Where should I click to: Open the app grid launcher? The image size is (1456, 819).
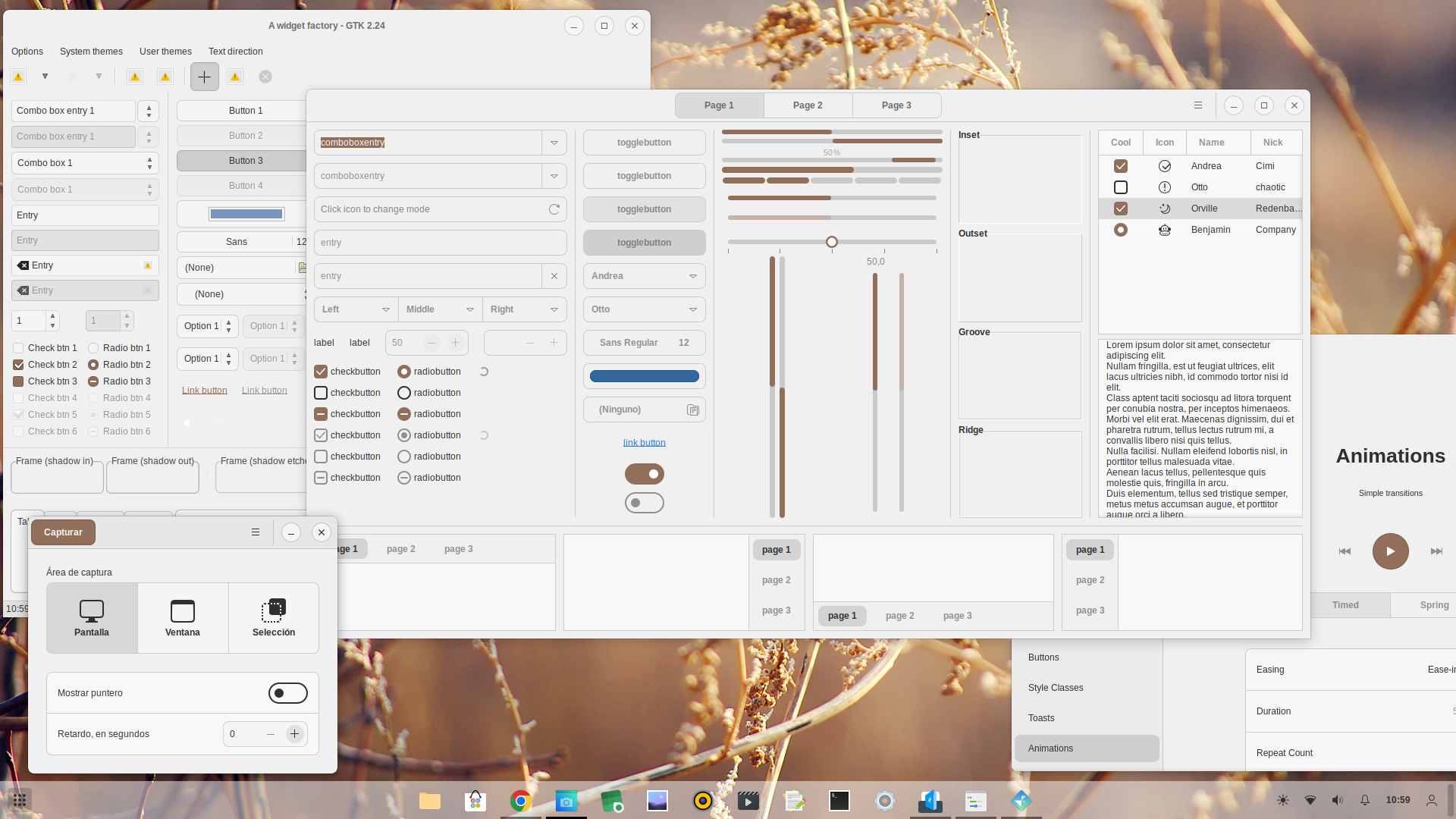click(20, 800)
